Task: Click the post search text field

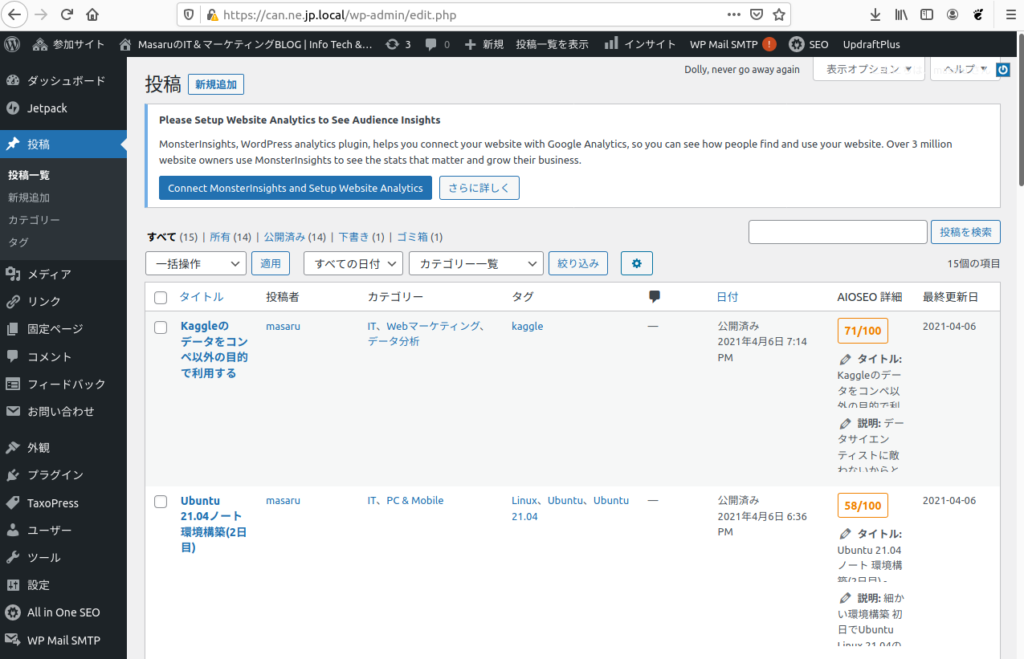Action: [x=837, y=232]
